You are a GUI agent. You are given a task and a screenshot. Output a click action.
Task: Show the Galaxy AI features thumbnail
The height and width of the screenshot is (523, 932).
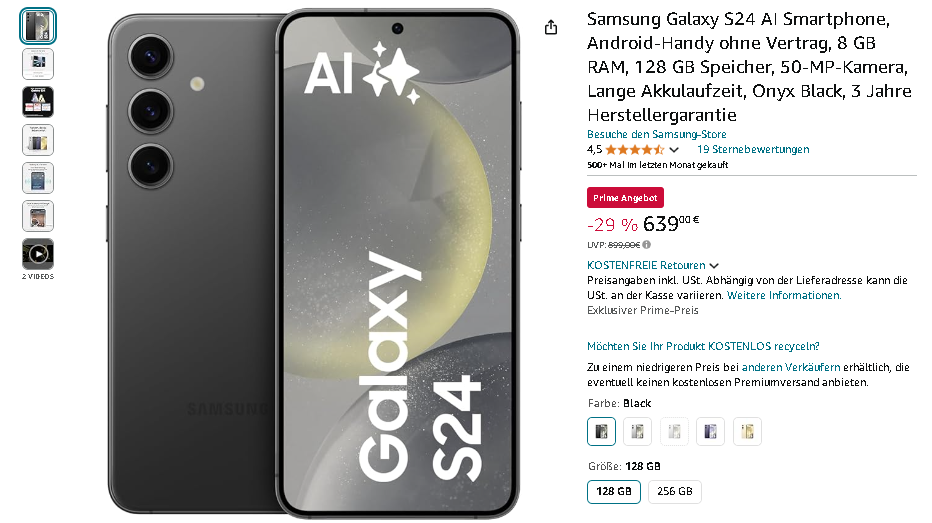(38, 102)
